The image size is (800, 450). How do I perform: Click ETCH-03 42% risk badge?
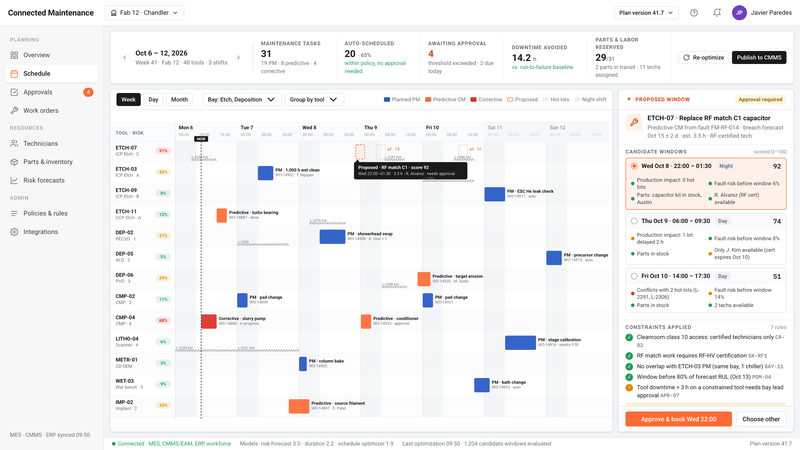coord(163,172)
